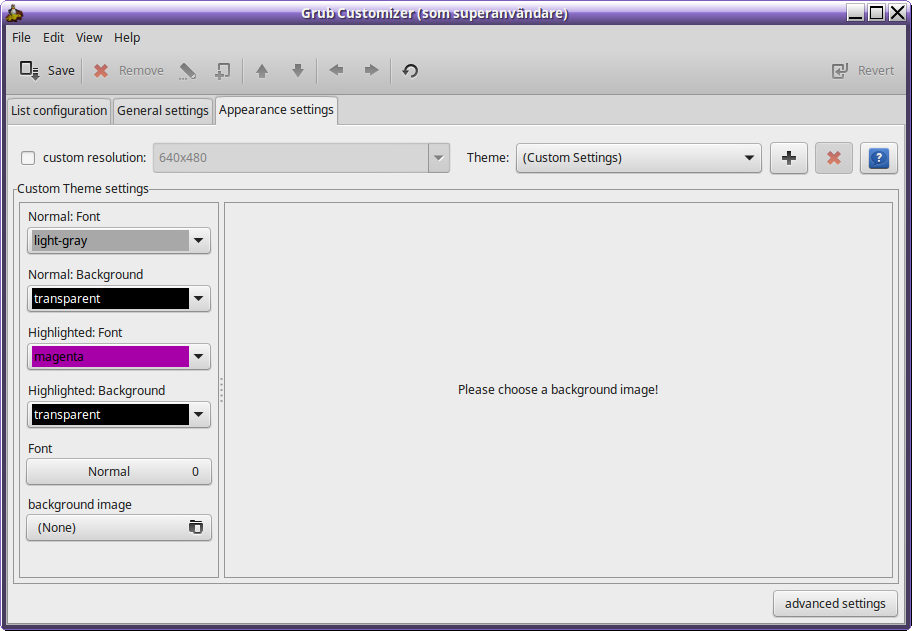
Task: Open the Theme (Custom Settings) dropdown
Action: coord(639,158)
